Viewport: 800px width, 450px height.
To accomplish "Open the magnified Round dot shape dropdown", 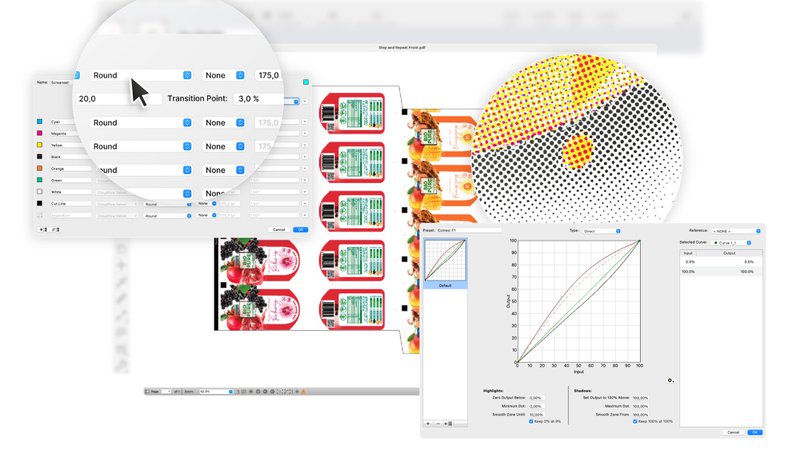I will click(140, 75).
